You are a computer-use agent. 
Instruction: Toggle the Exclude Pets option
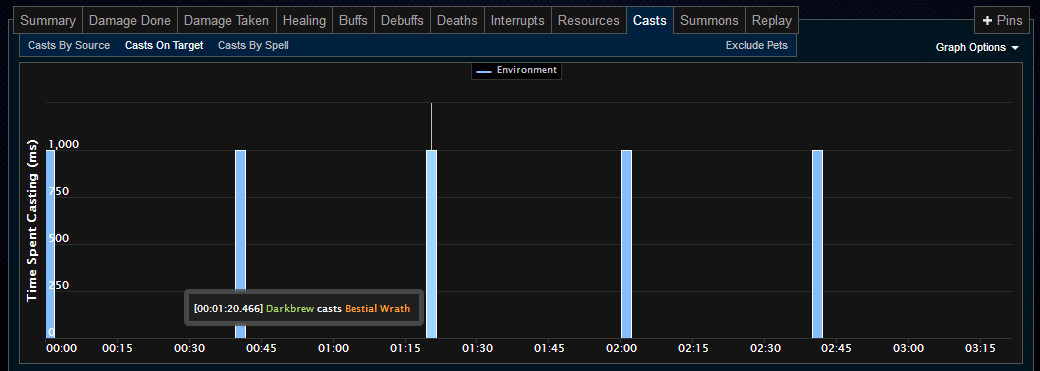(757, 46)
